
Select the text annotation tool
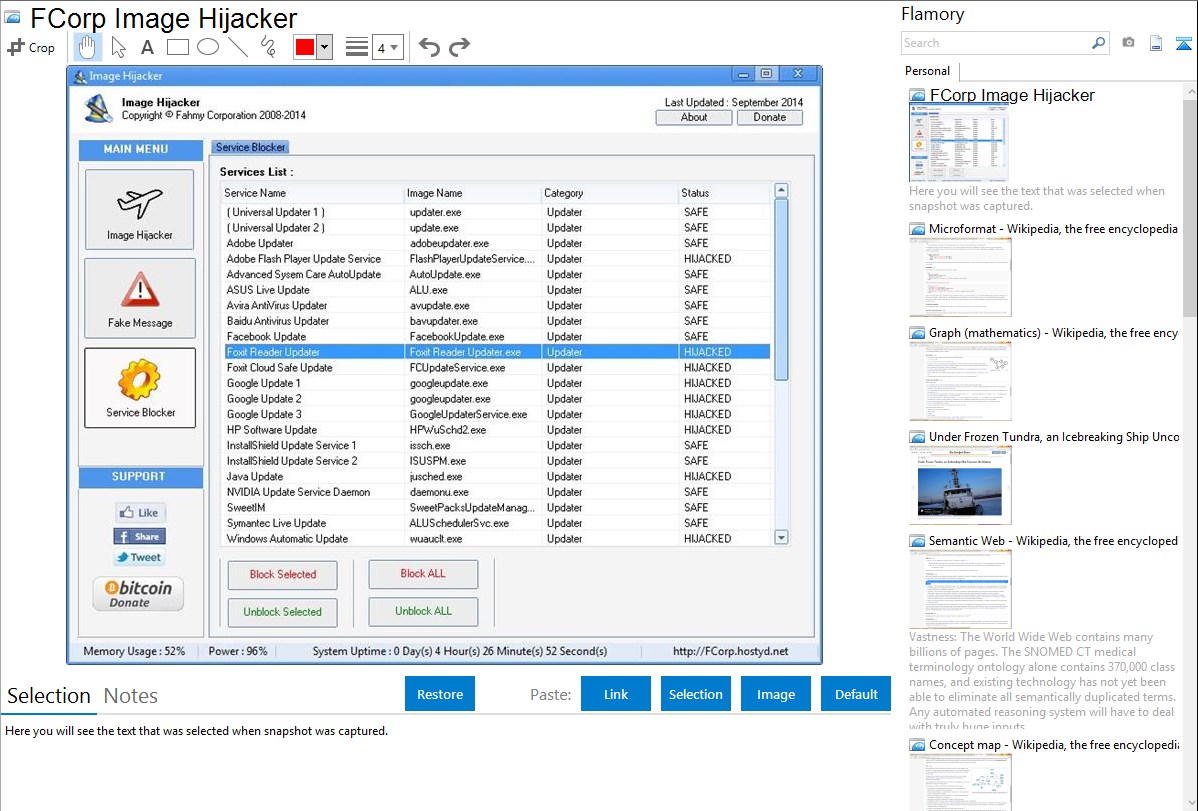pos(147,47)
